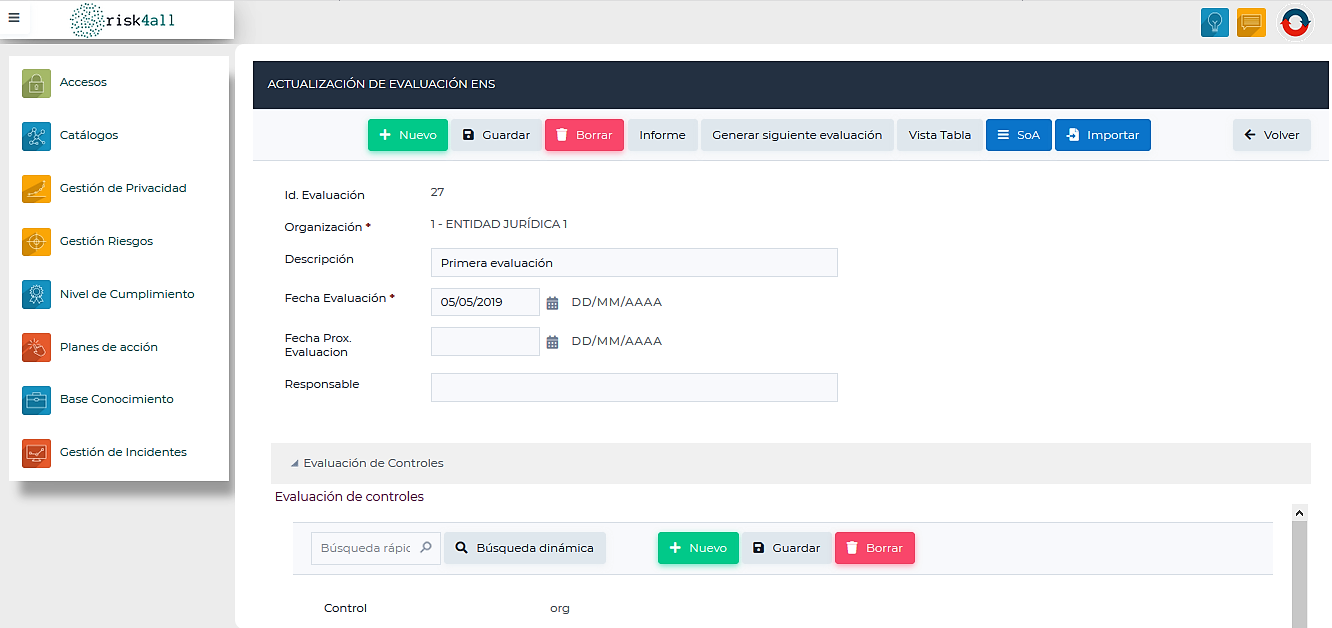This screenshot has width=1332, height=628.
Task: Click magnifier icon in quick search box
Action: coord(426,548)
